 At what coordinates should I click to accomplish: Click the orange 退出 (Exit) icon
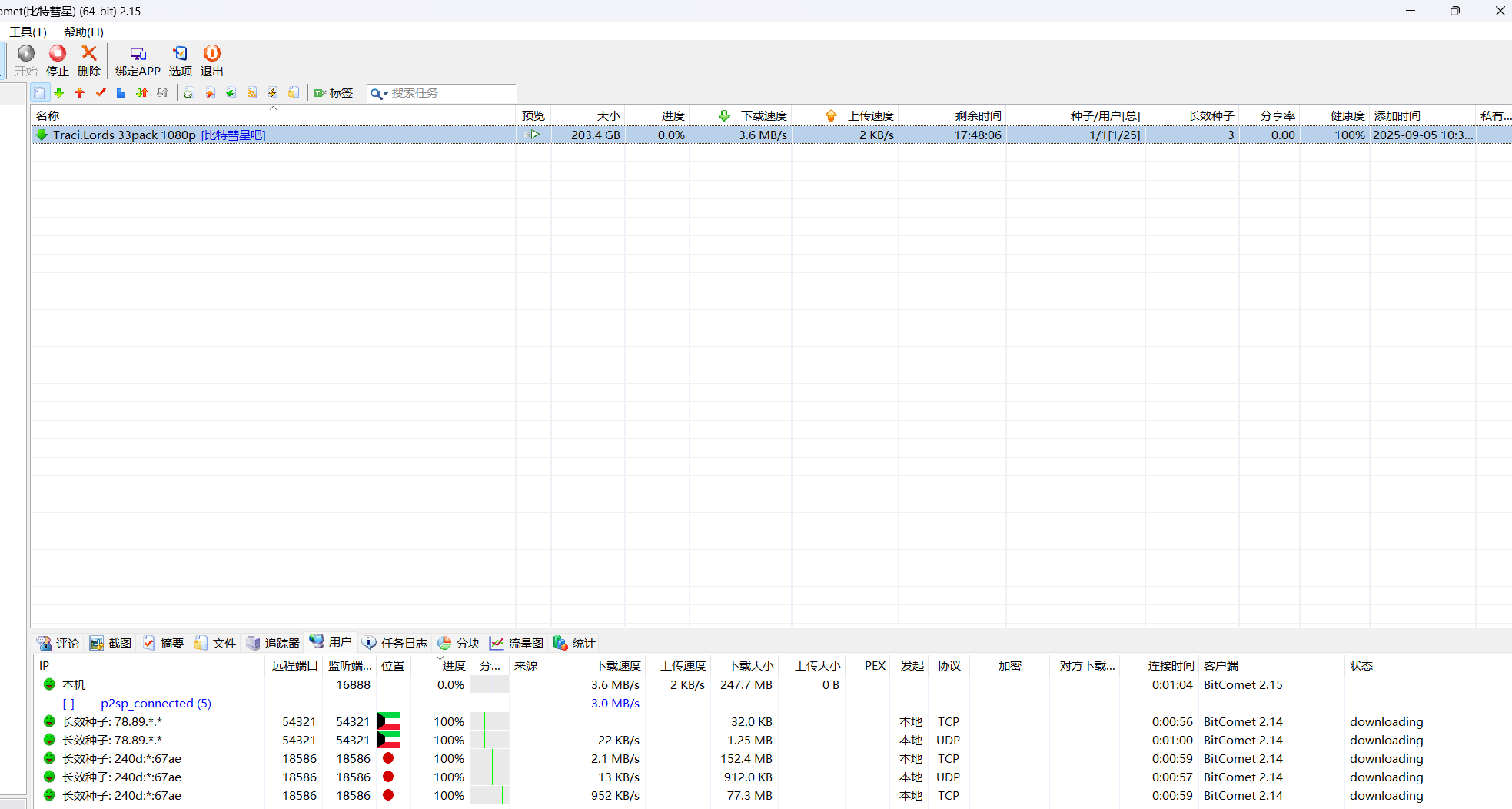pos(211,54)
